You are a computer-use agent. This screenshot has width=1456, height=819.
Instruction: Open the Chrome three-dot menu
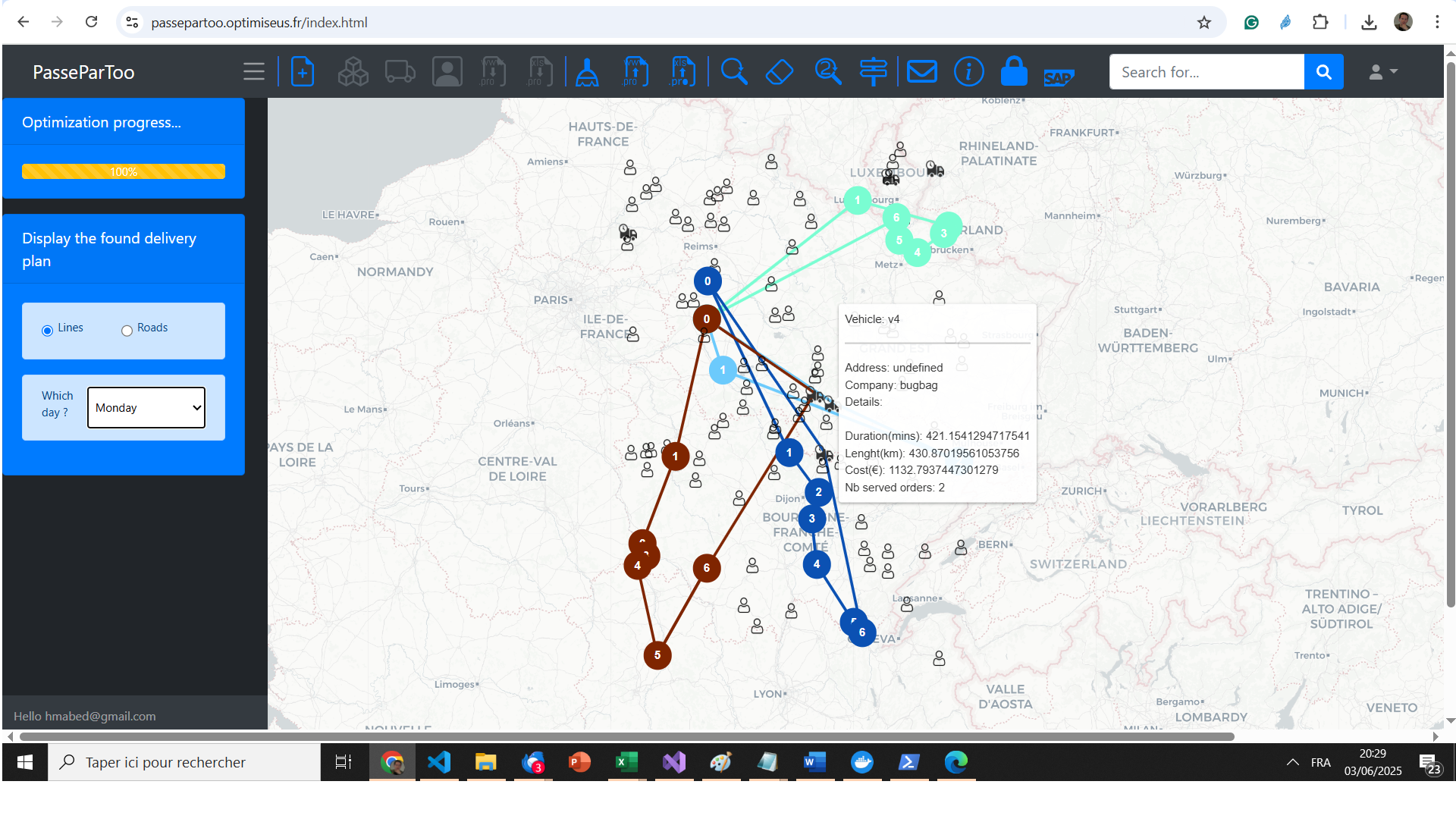coord(1437,22)
